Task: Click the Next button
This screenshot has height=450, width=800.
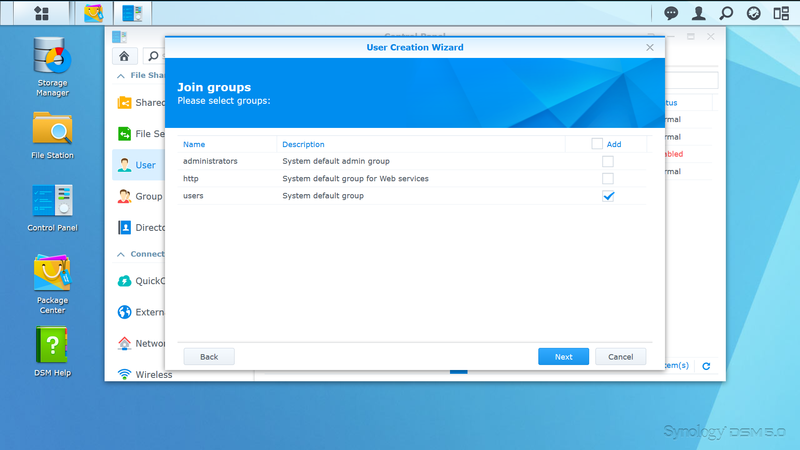Action: [563, 356]
